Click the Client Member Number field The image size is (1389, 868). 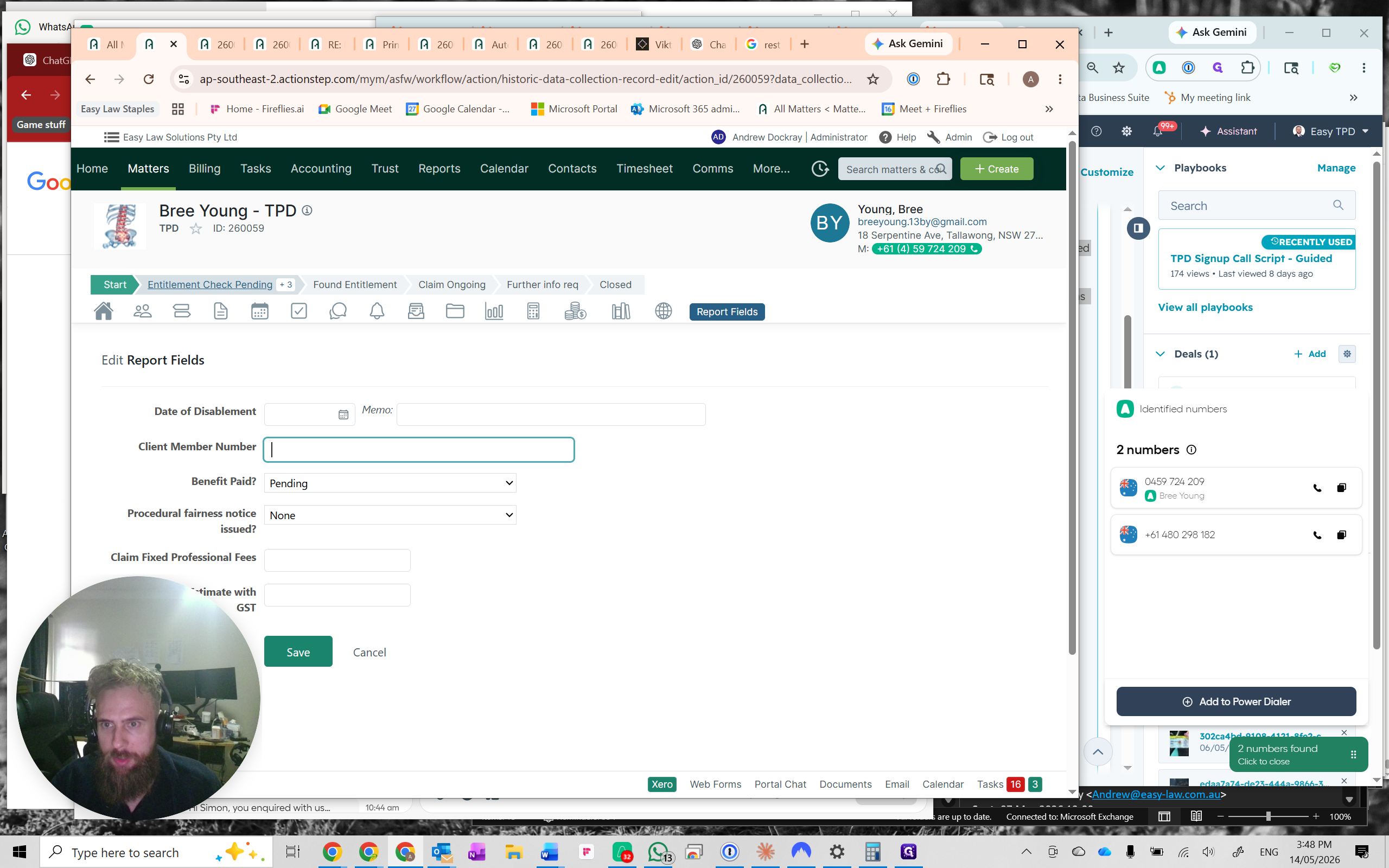418,450
